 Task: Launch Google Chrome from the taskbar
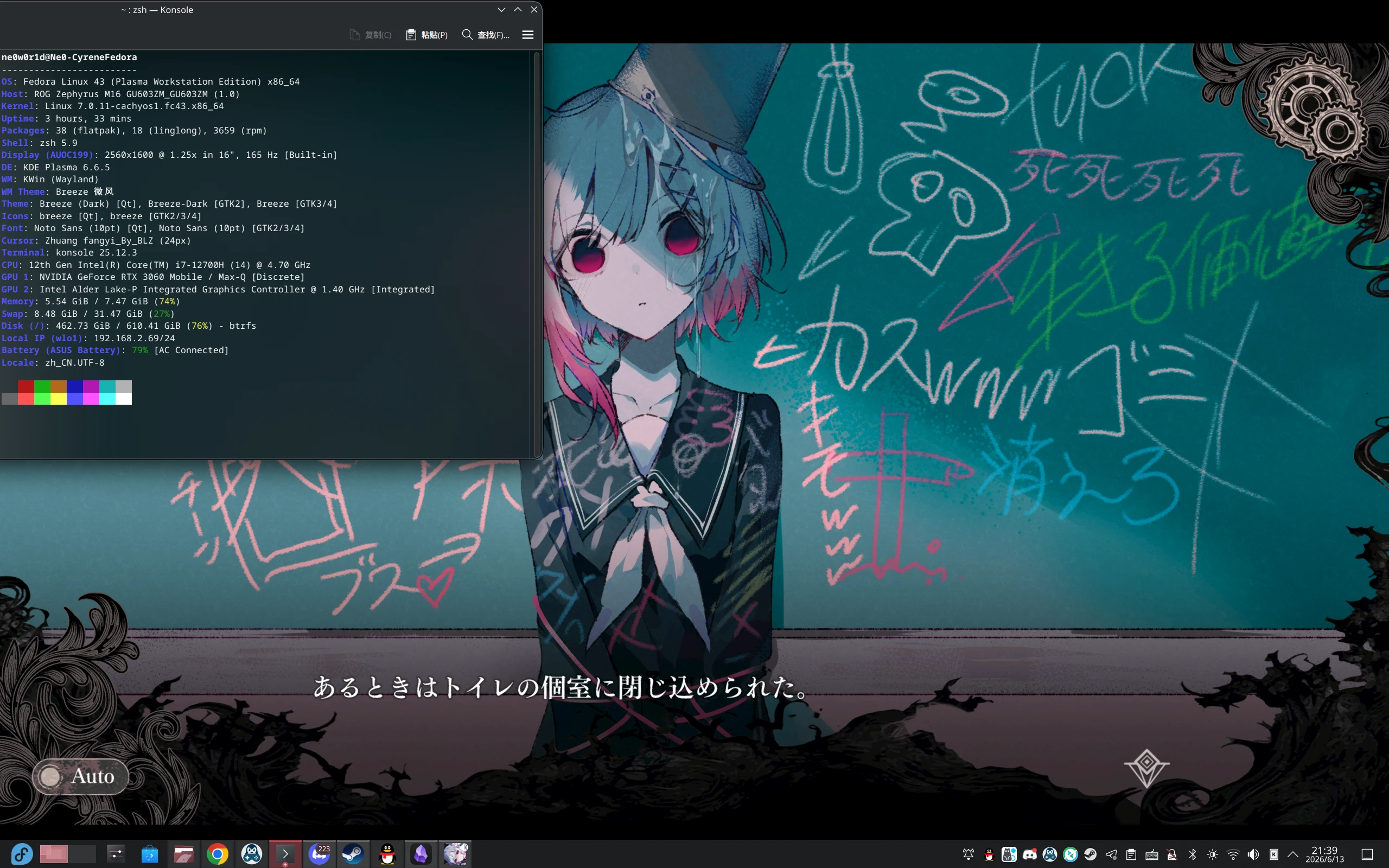pos(218,854)
